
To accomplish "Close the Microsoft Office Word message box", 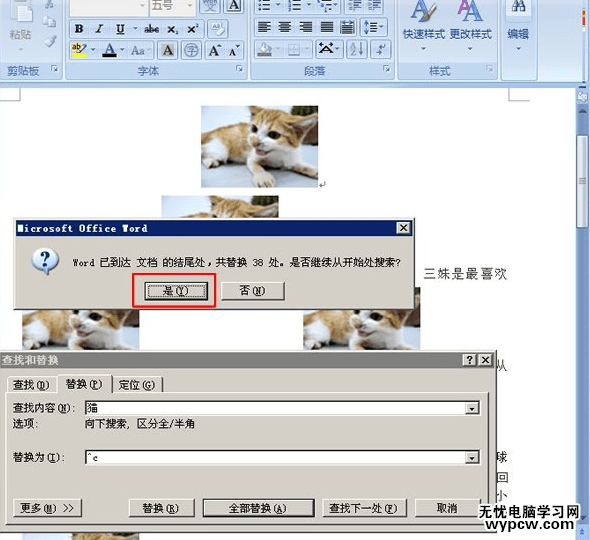I will pyautogui.click(x=403, y=228).
